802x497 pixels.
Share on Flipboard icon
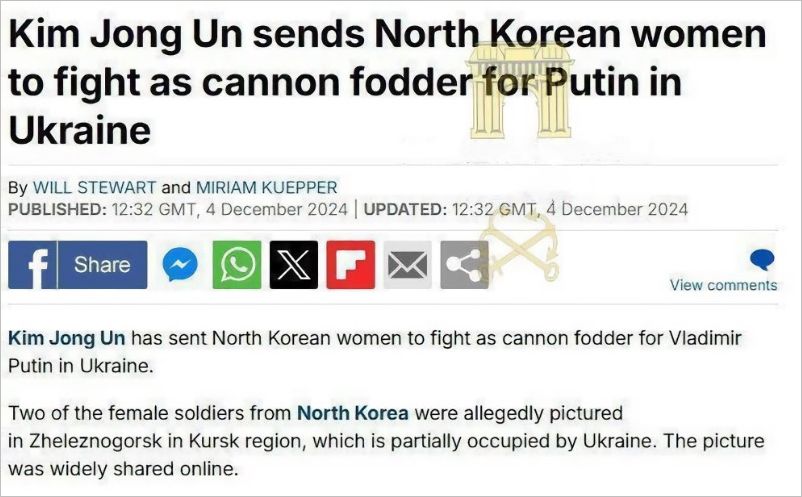click(351, 265)
